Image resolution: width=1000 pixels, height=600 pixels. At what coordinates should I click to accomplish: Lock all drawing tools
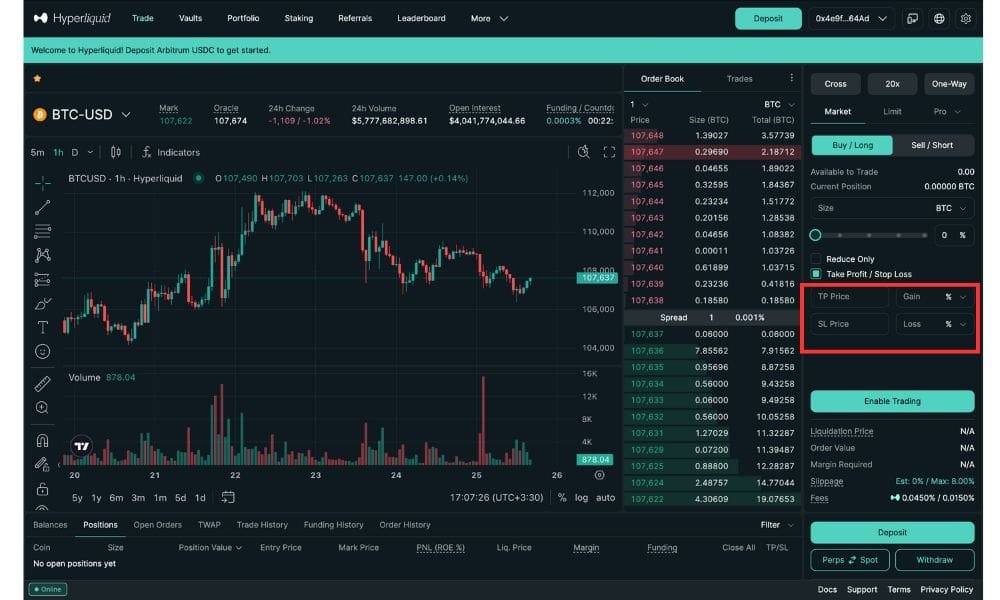43,489
